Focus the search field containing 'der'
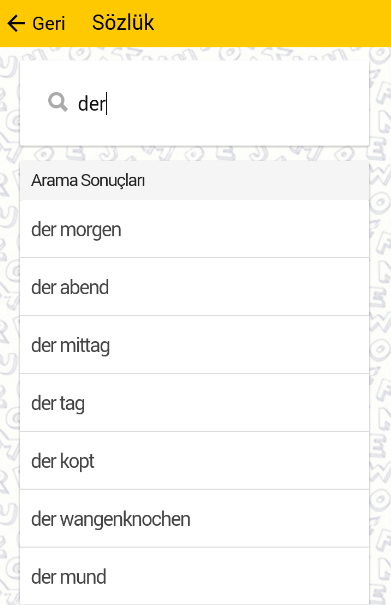The width and height of the screenshot is (391, 605). (195, 103)
